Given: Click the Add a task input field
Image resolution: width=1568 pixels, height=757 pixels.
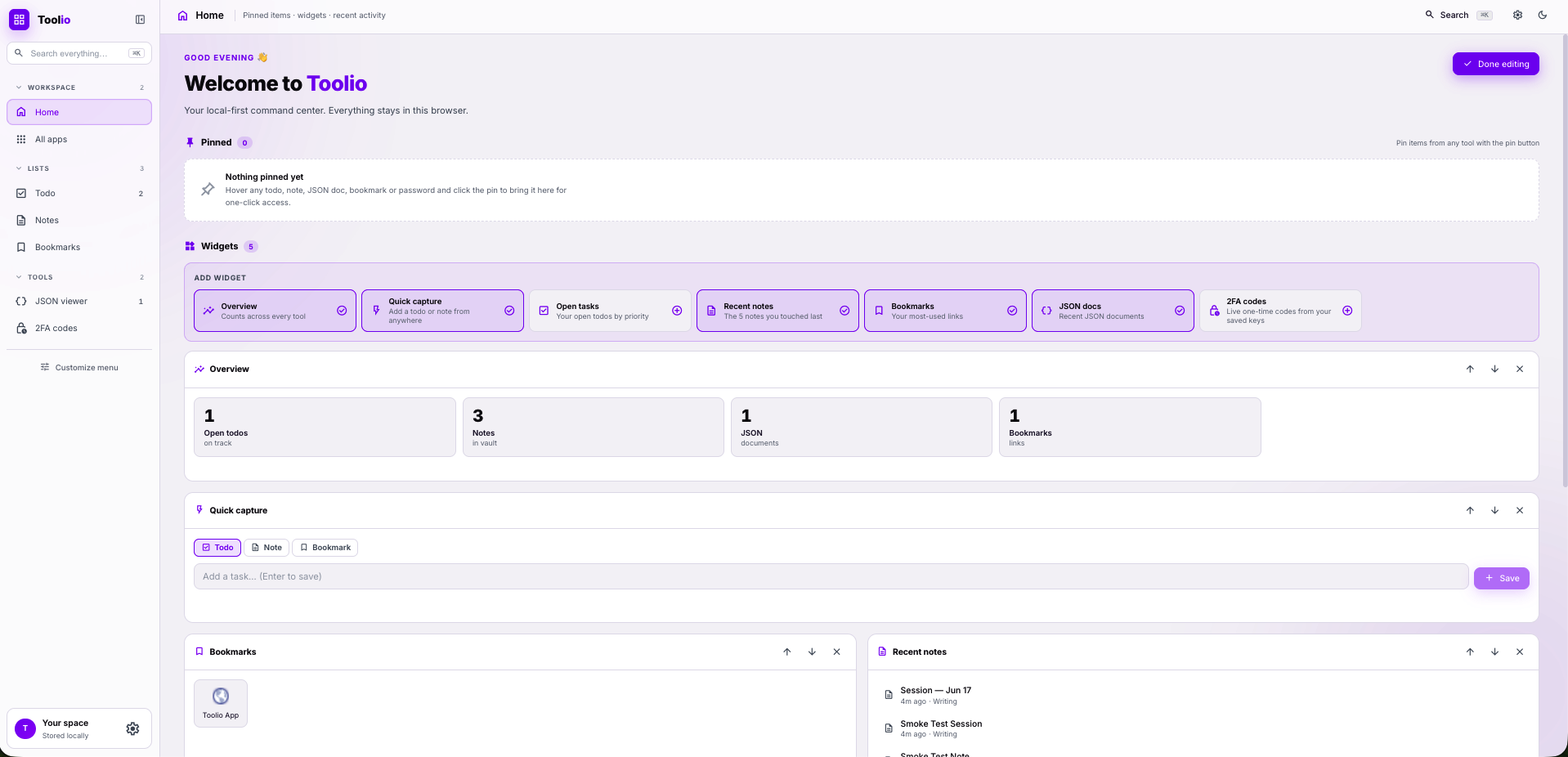Looking at the screenshot, I should 831,576.
